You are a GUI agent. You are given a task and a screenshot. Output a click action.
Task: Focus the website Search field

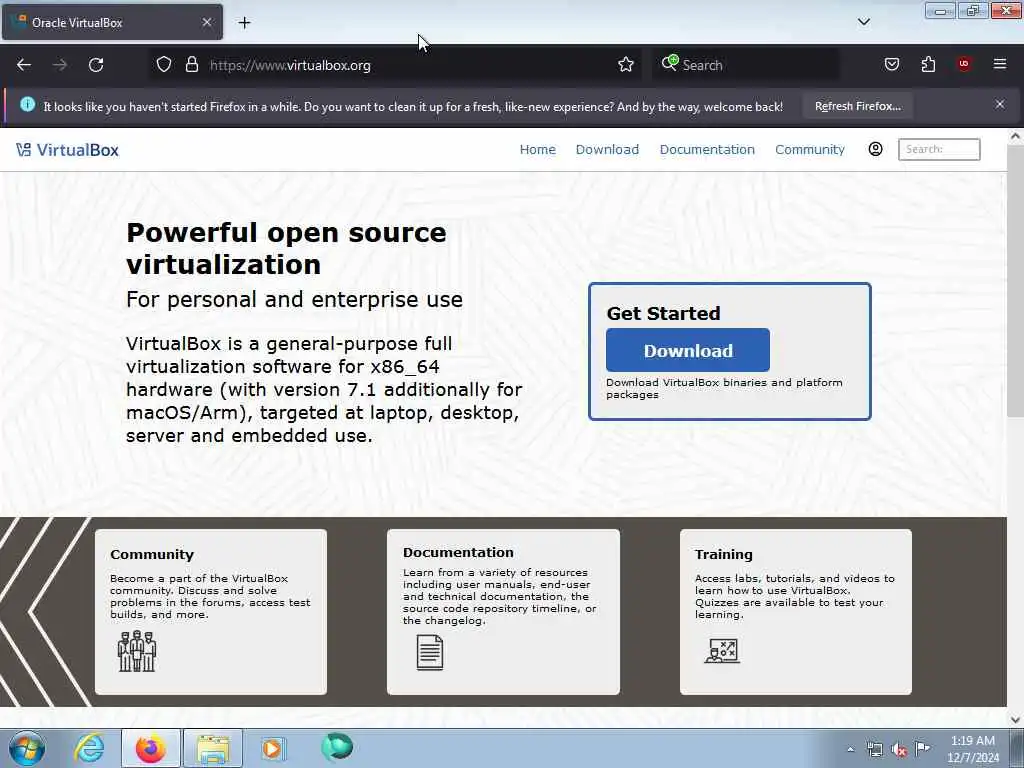939,149
